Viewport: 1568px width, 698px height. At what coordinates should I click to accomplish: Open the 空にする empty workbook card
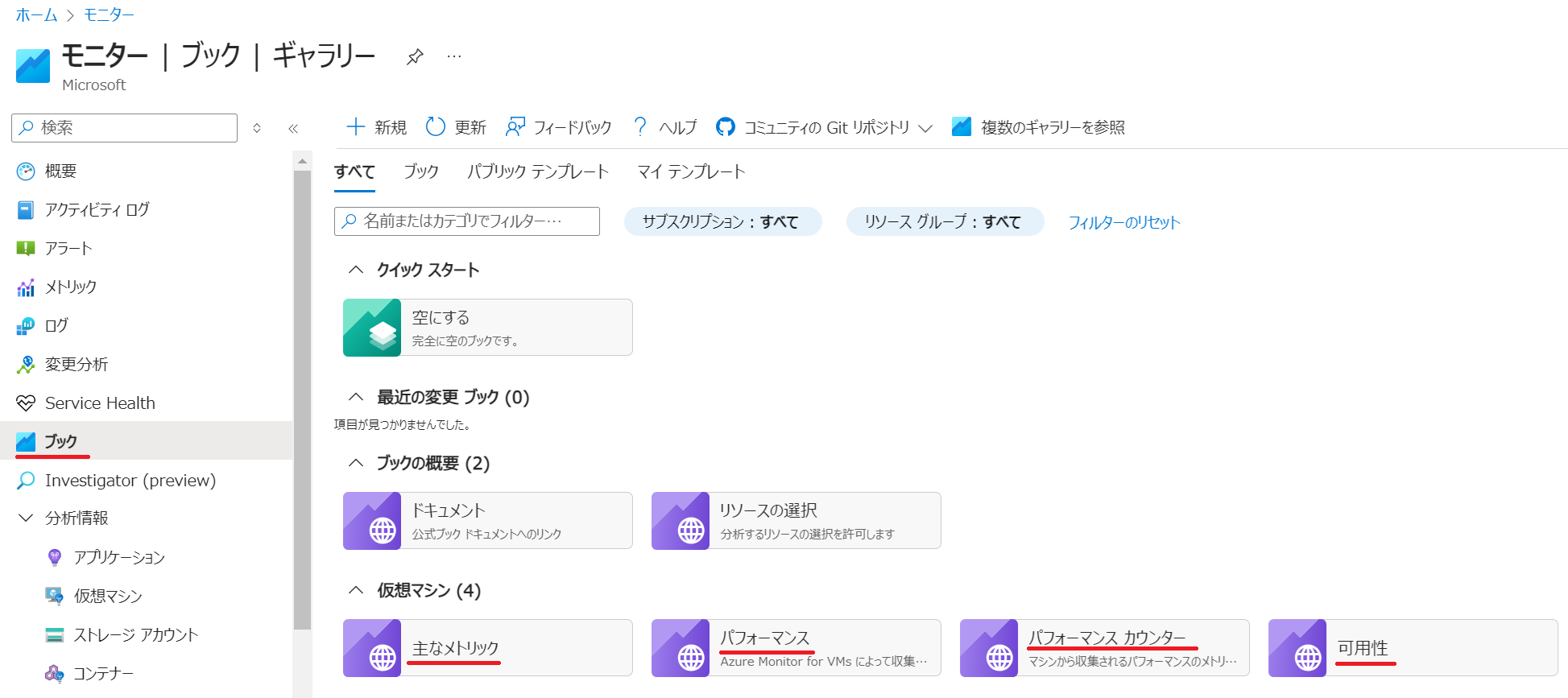tap(488, 328)
